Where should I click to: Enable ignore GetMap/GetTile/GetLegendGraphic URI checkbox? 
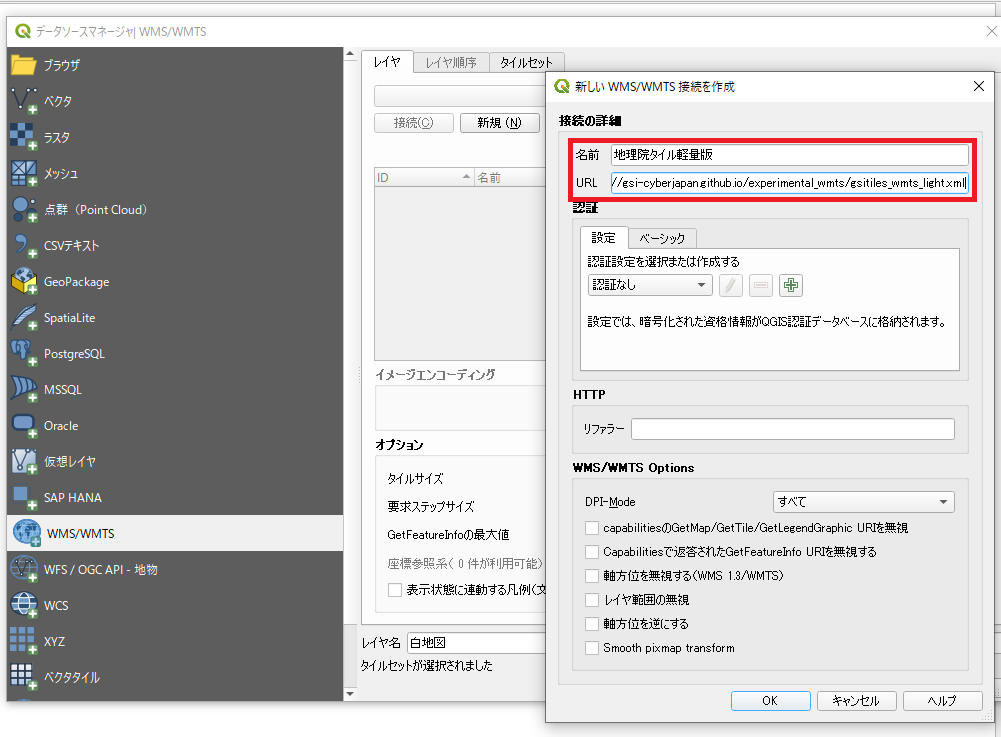592,528
